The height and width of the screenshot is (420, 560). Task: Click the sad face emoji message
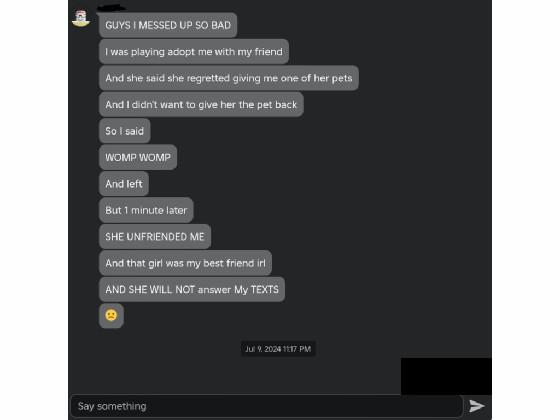(111, 316)
